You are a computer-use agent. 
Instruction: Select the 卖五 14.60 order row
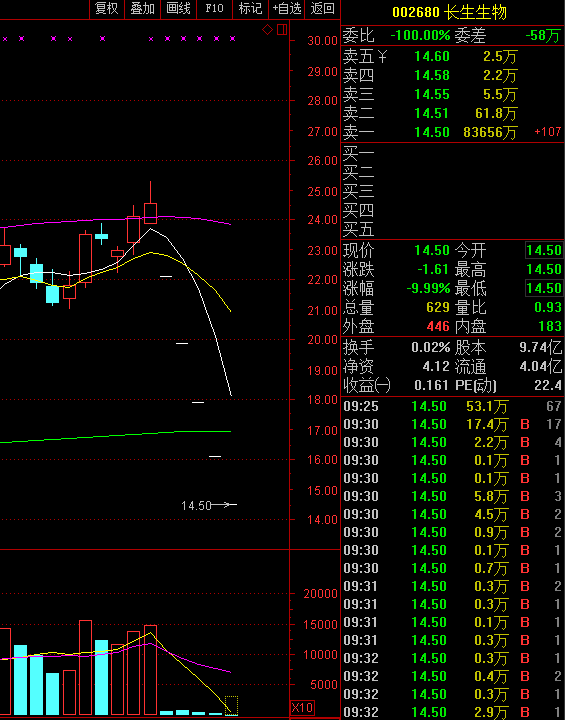coord(452,57)
